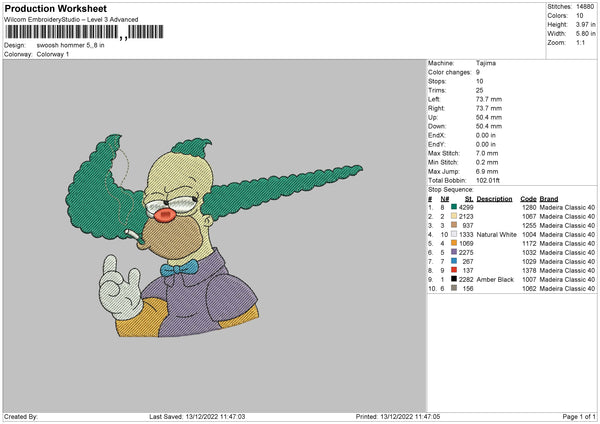Image resolution: width=600 pixels, height=424 pixels.
Task: Click the tan thread swatch in stop 3
Action: tap(454, 225)
